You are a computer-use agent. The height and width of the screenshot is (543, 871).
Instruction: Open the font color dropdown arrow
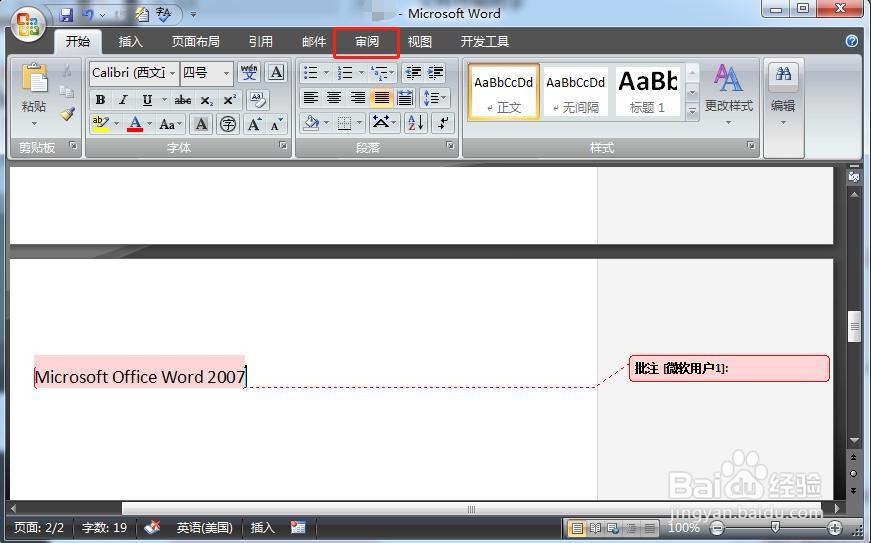(149, 123)
